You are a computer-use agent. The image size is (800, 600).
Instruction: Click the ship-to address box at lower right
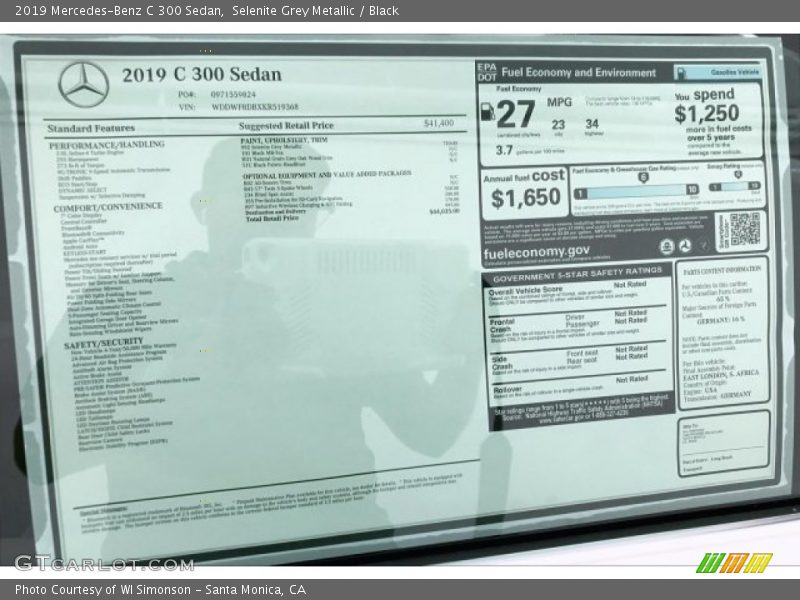[723, 444]
